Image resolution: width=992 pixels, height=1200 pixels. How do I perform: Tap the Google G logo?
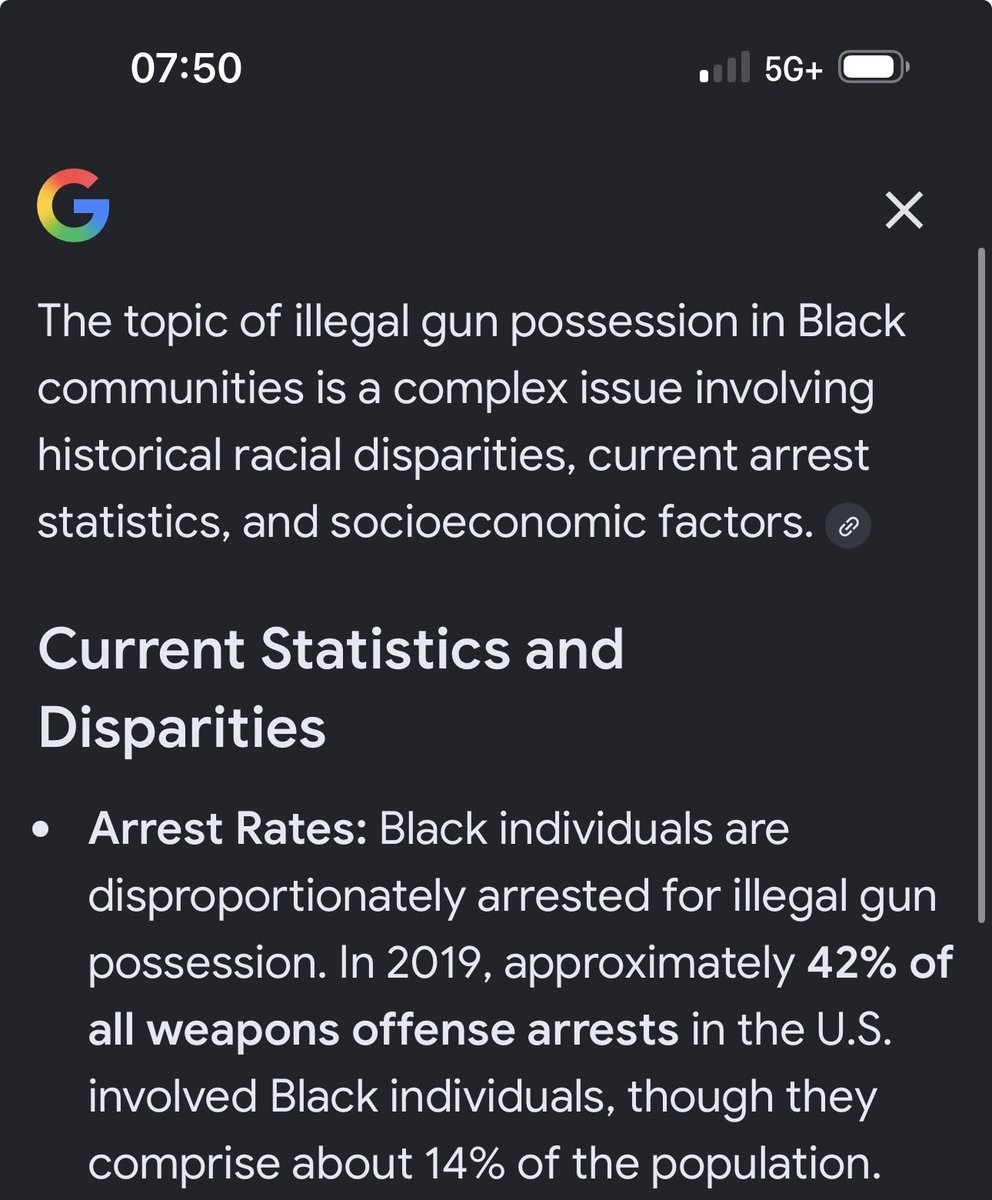click(73, 205)
